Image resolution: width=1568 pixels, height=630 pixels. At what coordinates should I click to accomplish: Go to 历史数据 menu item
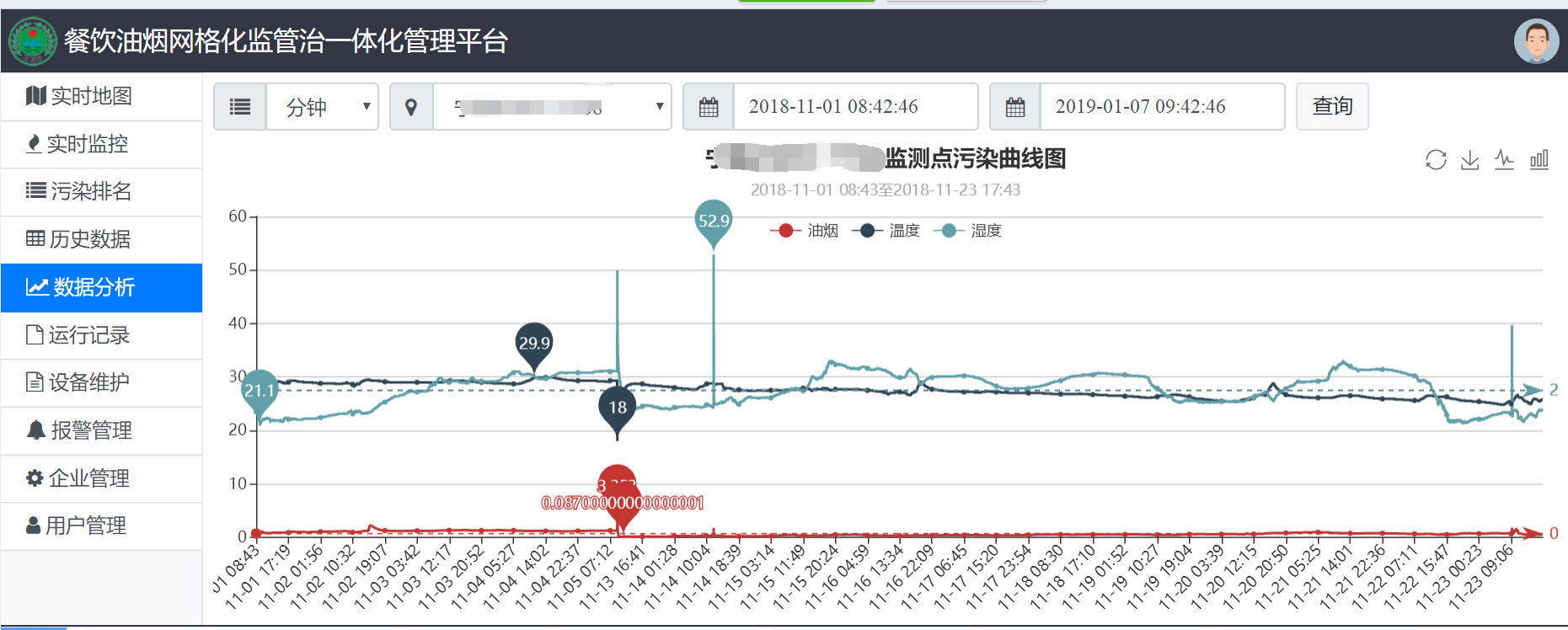[x=101, y=239]
